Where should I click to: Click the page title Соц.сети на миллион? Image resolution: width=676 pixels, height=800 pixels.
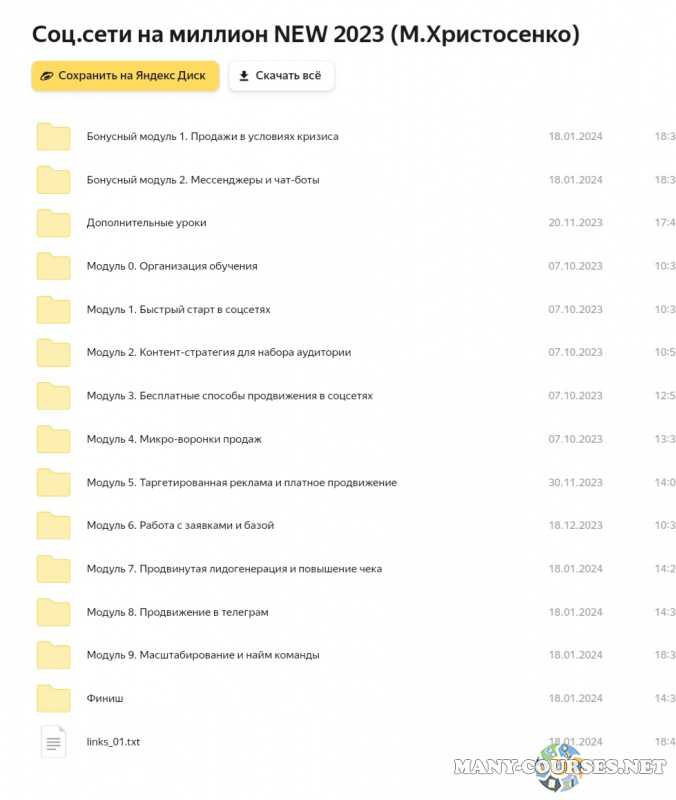(x=306, y=34)
